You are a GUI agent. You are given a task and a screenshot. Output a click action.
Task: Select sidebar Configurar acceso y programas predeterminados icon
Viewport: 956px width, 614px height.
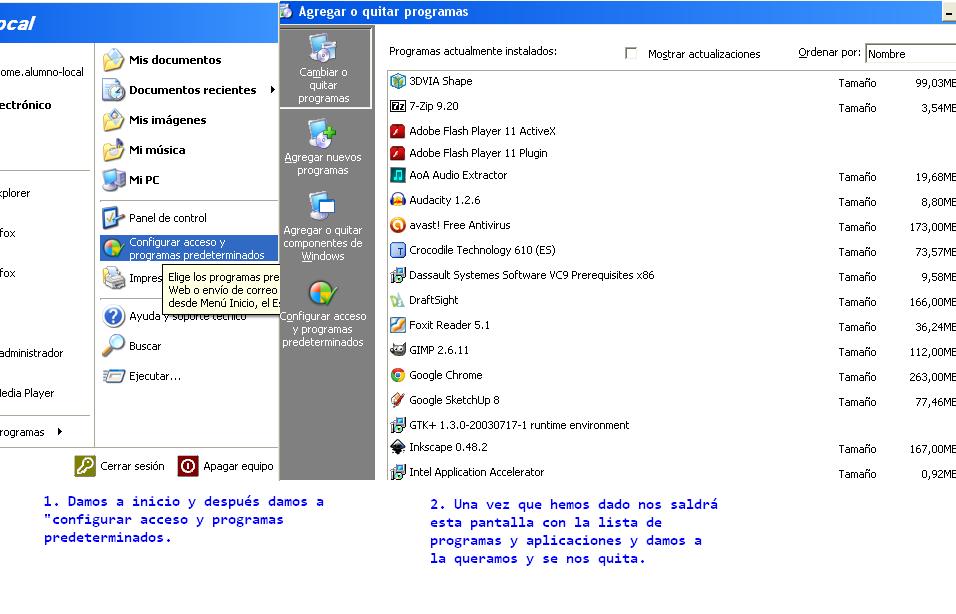(323, 293)
